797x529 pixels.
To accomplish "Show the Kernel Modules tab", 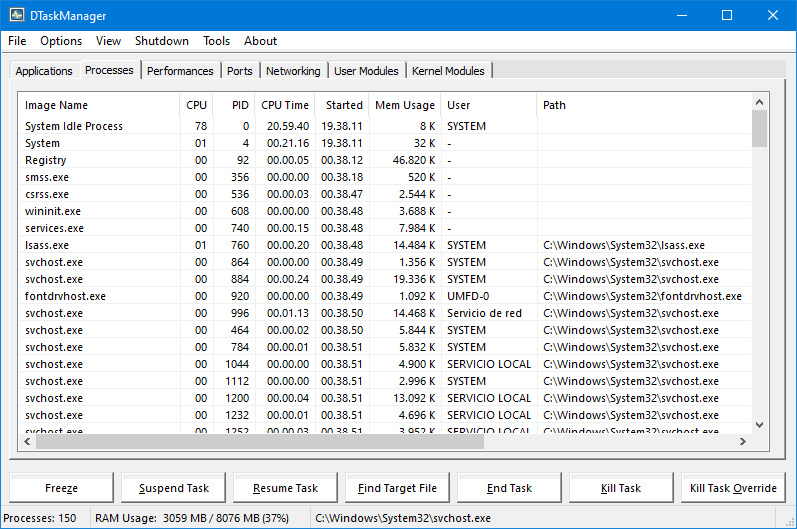I will tap(448, 71).
